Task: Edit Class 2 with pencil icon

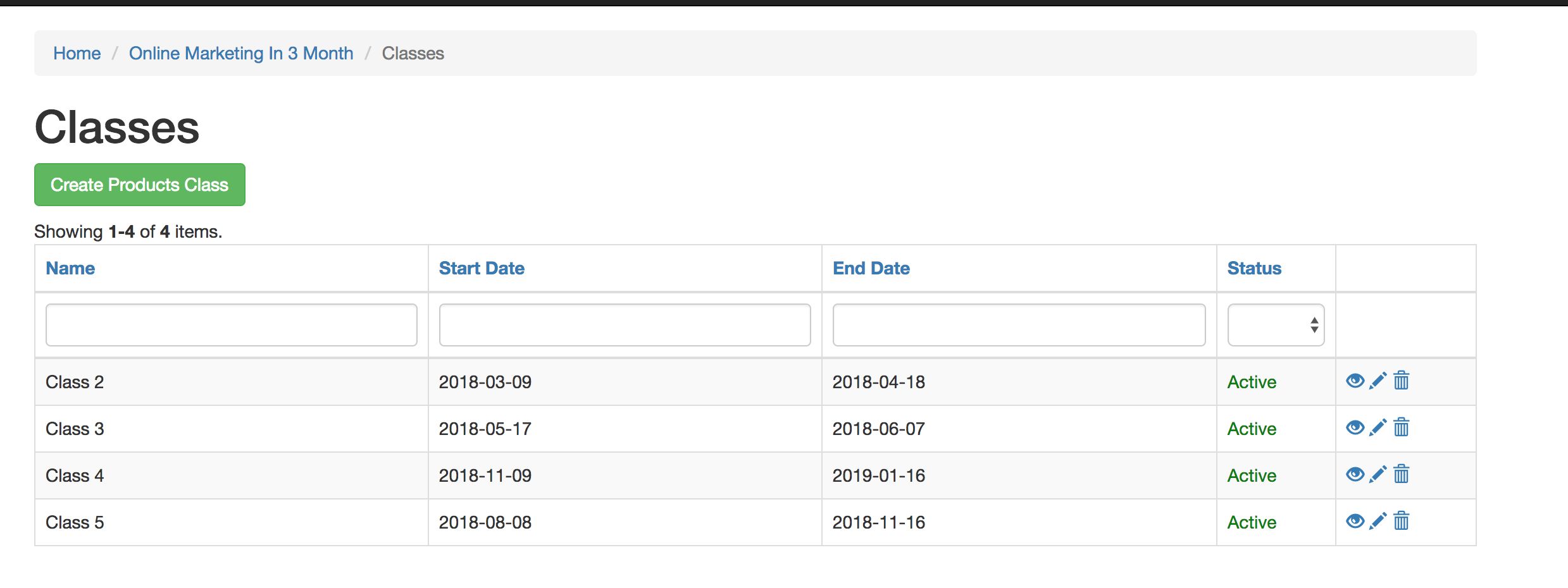Action: (1378, 381)
